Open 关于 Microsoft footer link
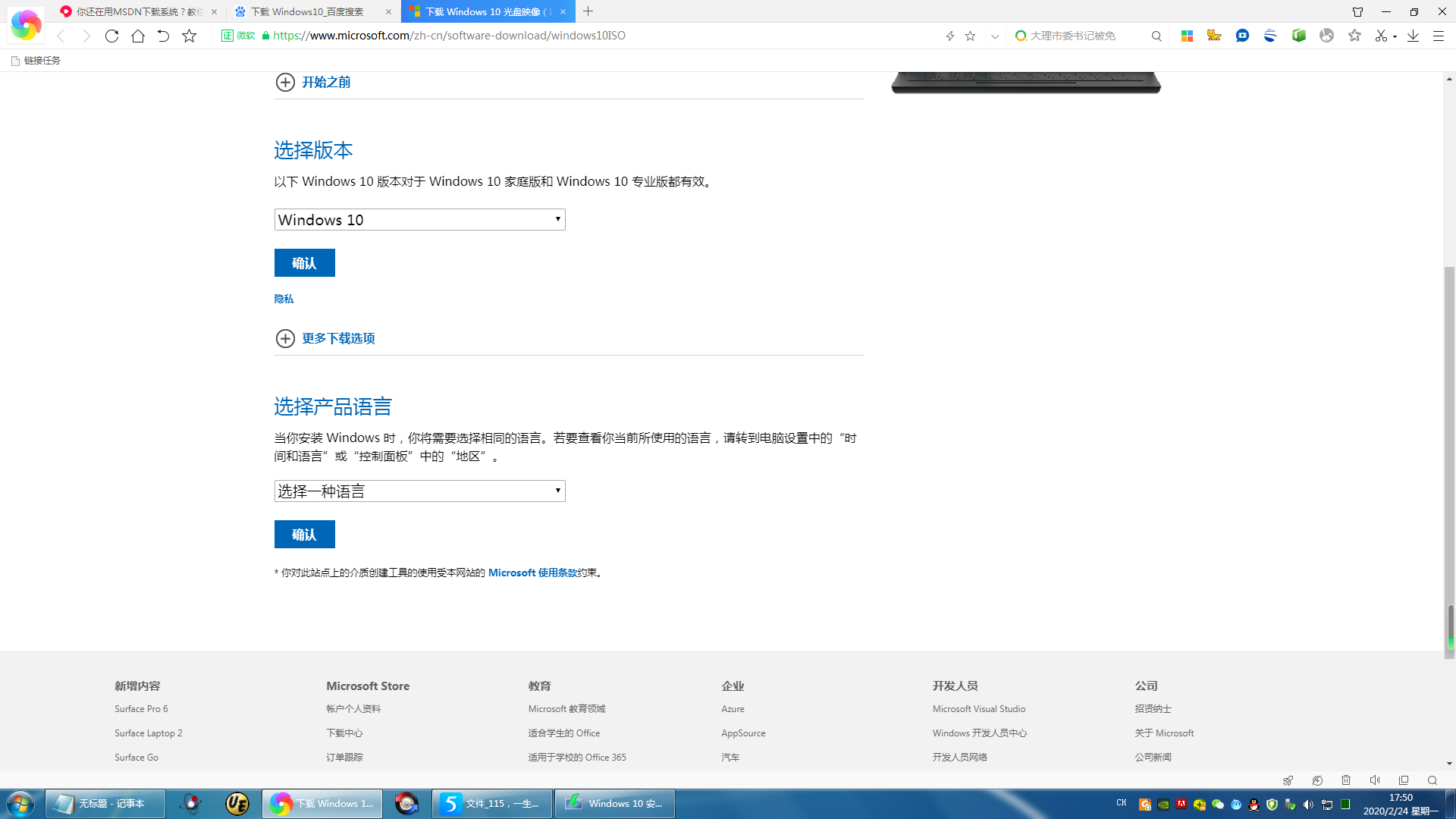Viewport: 1456px width, 819px height. tap(1164, 733)
